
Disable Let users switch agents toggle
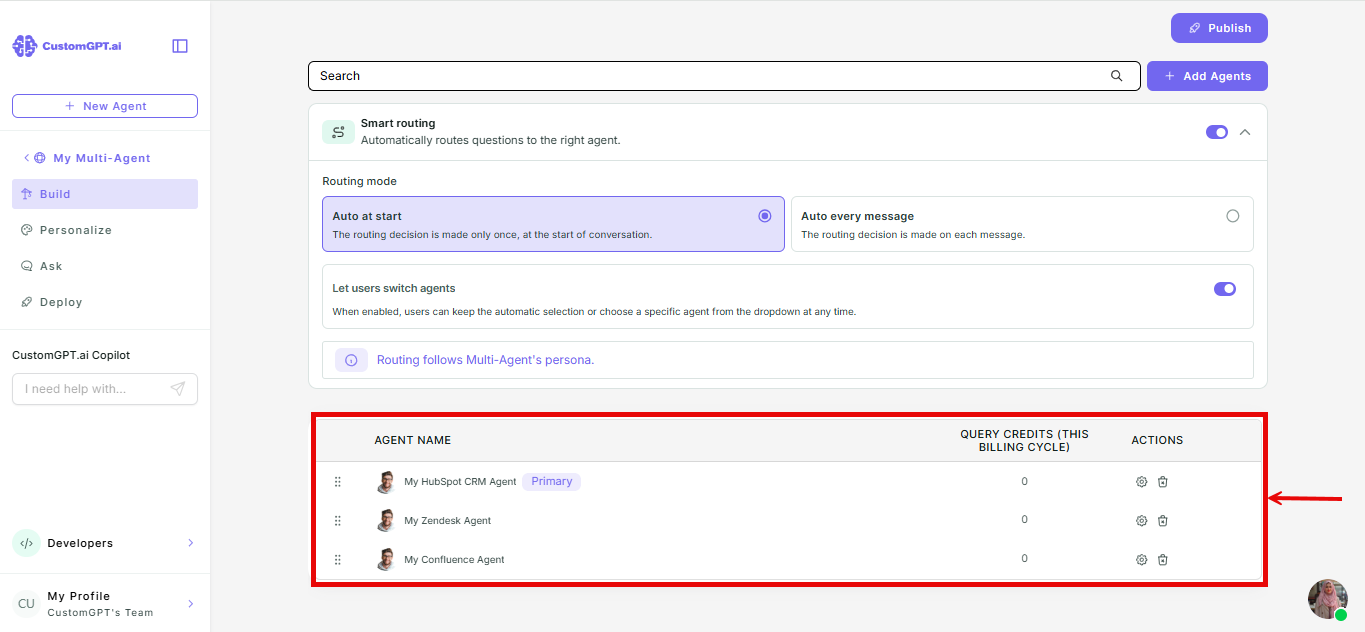click(1225, 289)
